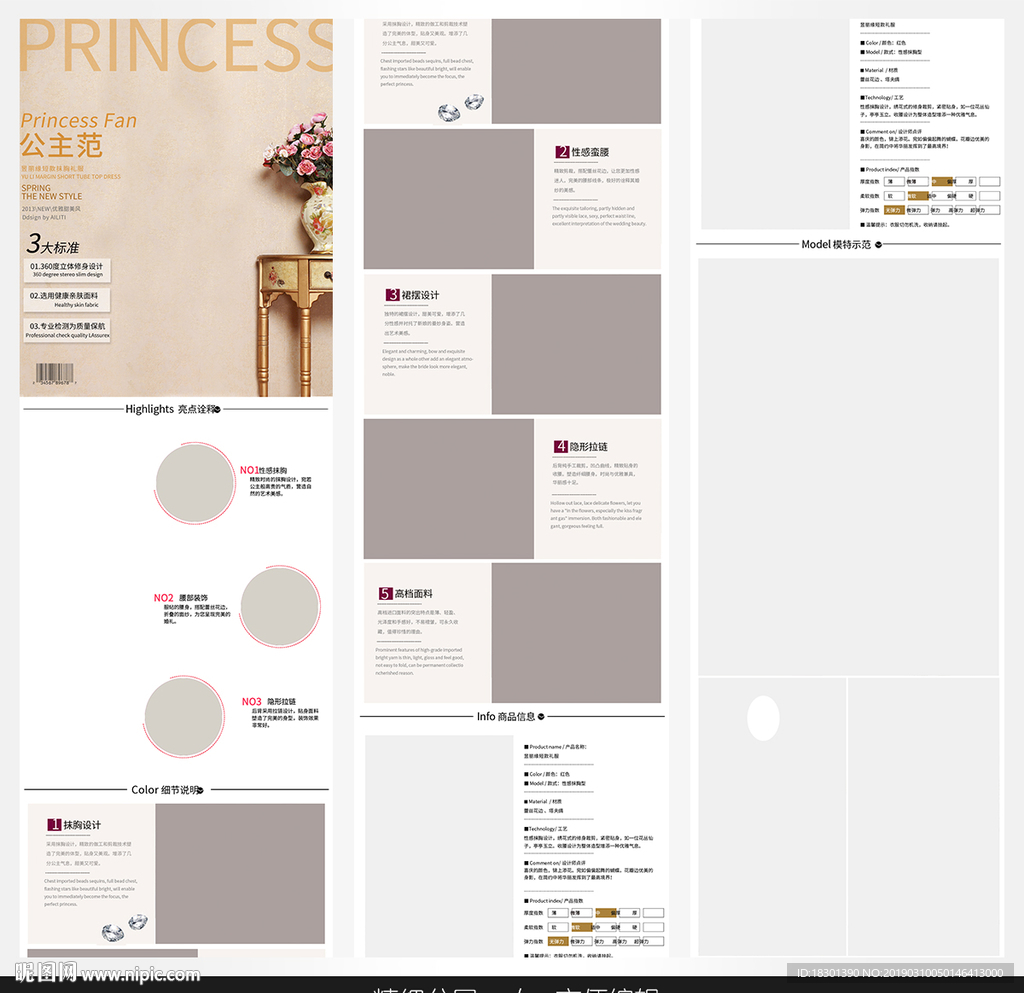Click the barcode on the Princess cover
The width and height of the screenshot is (1024, 993).
[59, 375]
